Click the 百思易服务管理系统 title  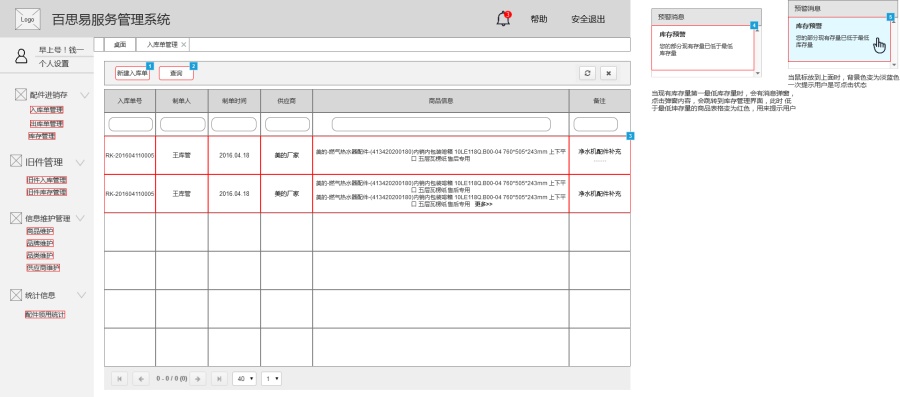coord(111,20)
